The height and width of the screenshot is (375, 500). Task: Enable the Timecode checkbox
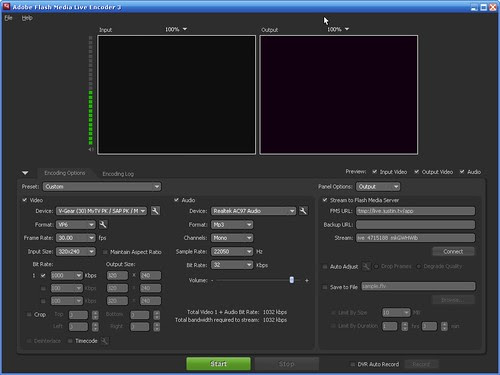70,341
